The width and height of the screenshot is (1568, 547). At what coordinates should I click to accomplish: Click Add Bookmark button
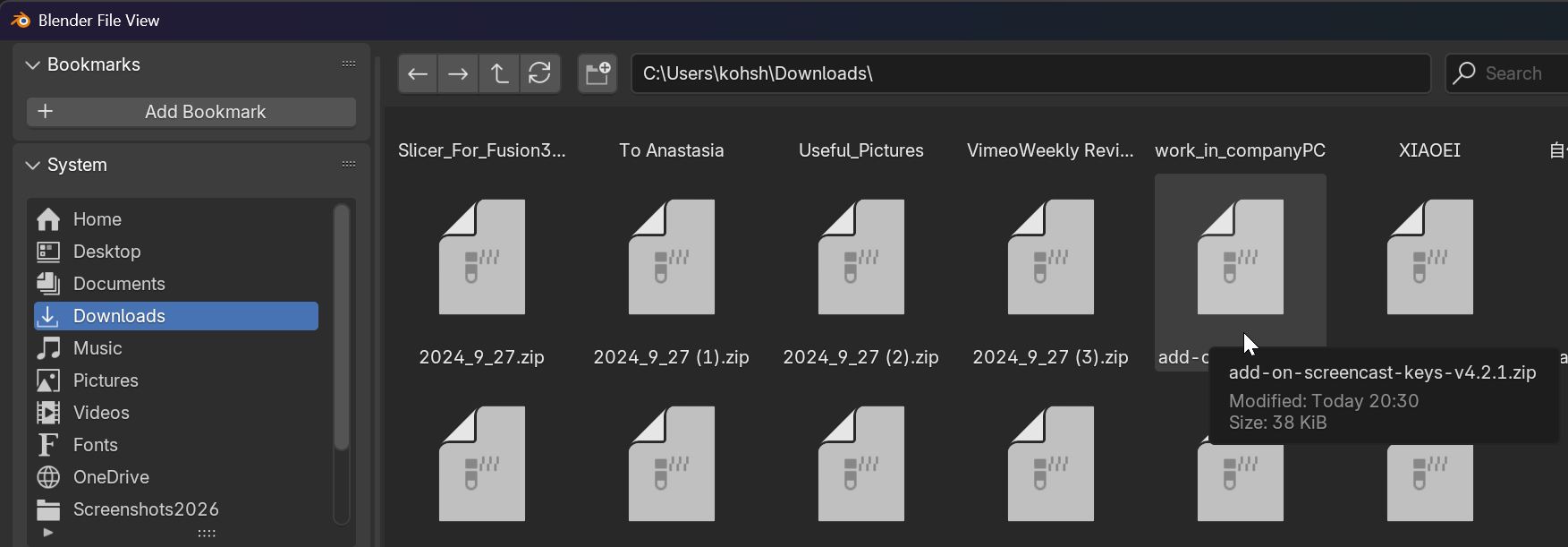click(x=191, y=112)
